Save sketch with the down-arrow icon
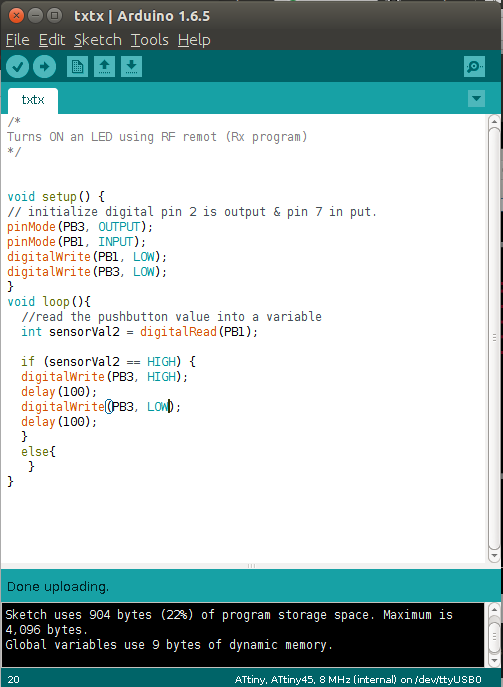This screenshot has height=687, width=503. click(x=131, y=67)
